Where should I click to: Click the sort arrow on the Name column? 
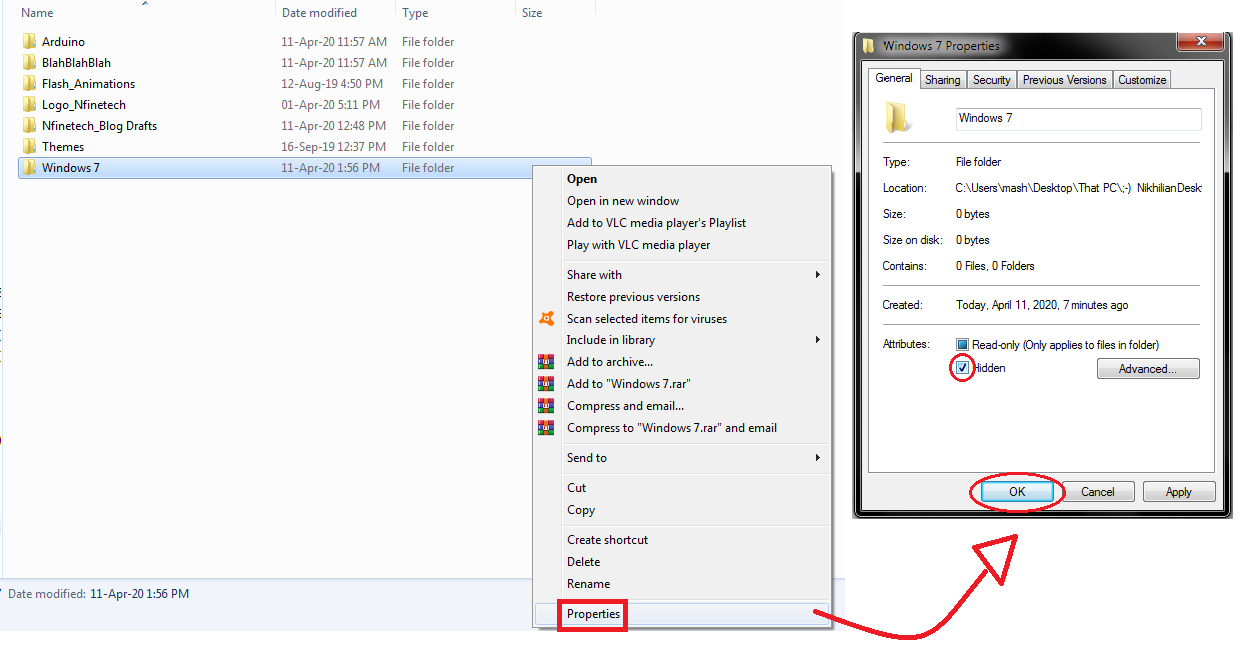[x=144, y=4]
